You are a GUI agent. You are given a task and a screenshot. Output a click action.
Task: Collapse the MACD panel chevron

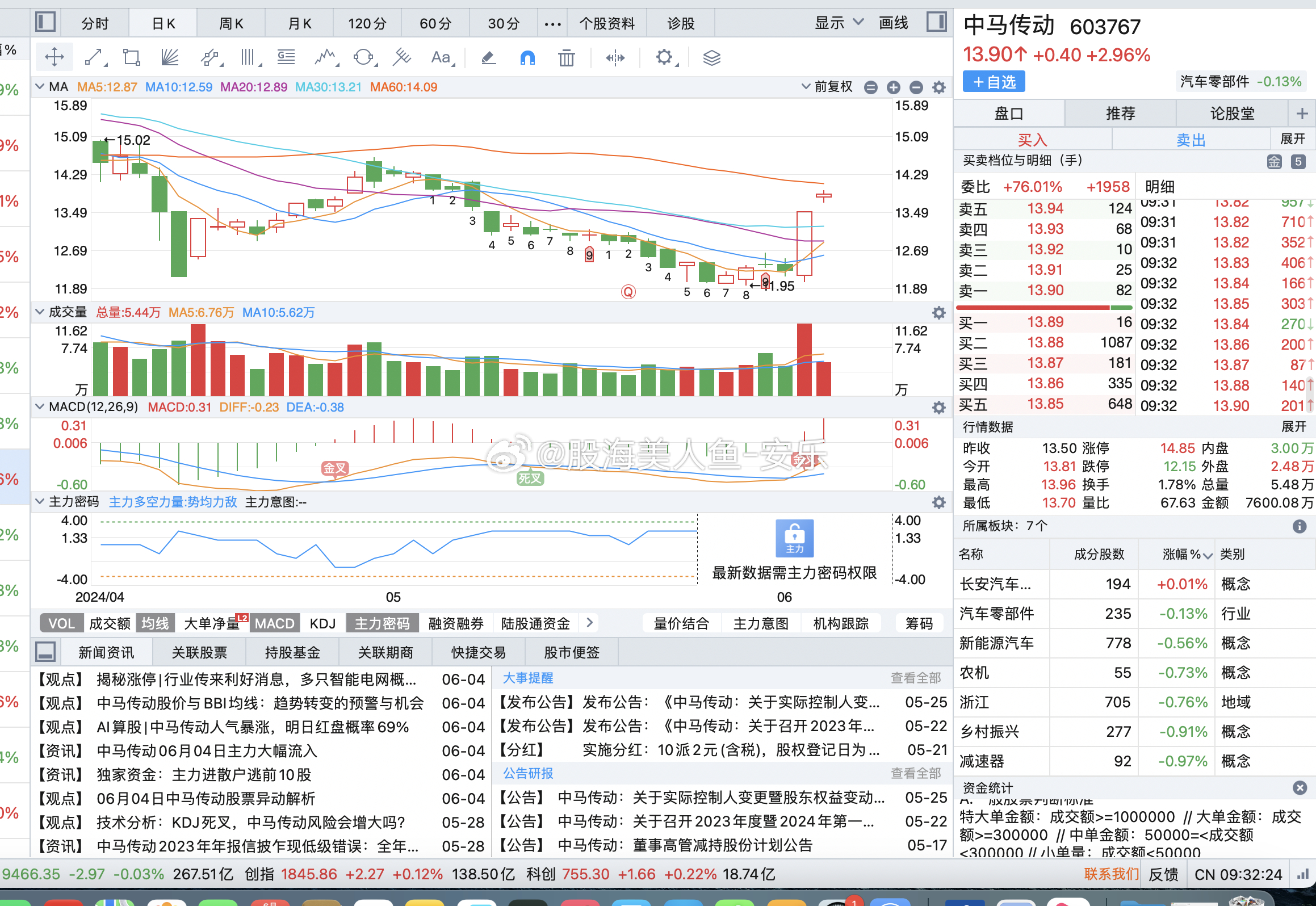click(x=40, y=406)
